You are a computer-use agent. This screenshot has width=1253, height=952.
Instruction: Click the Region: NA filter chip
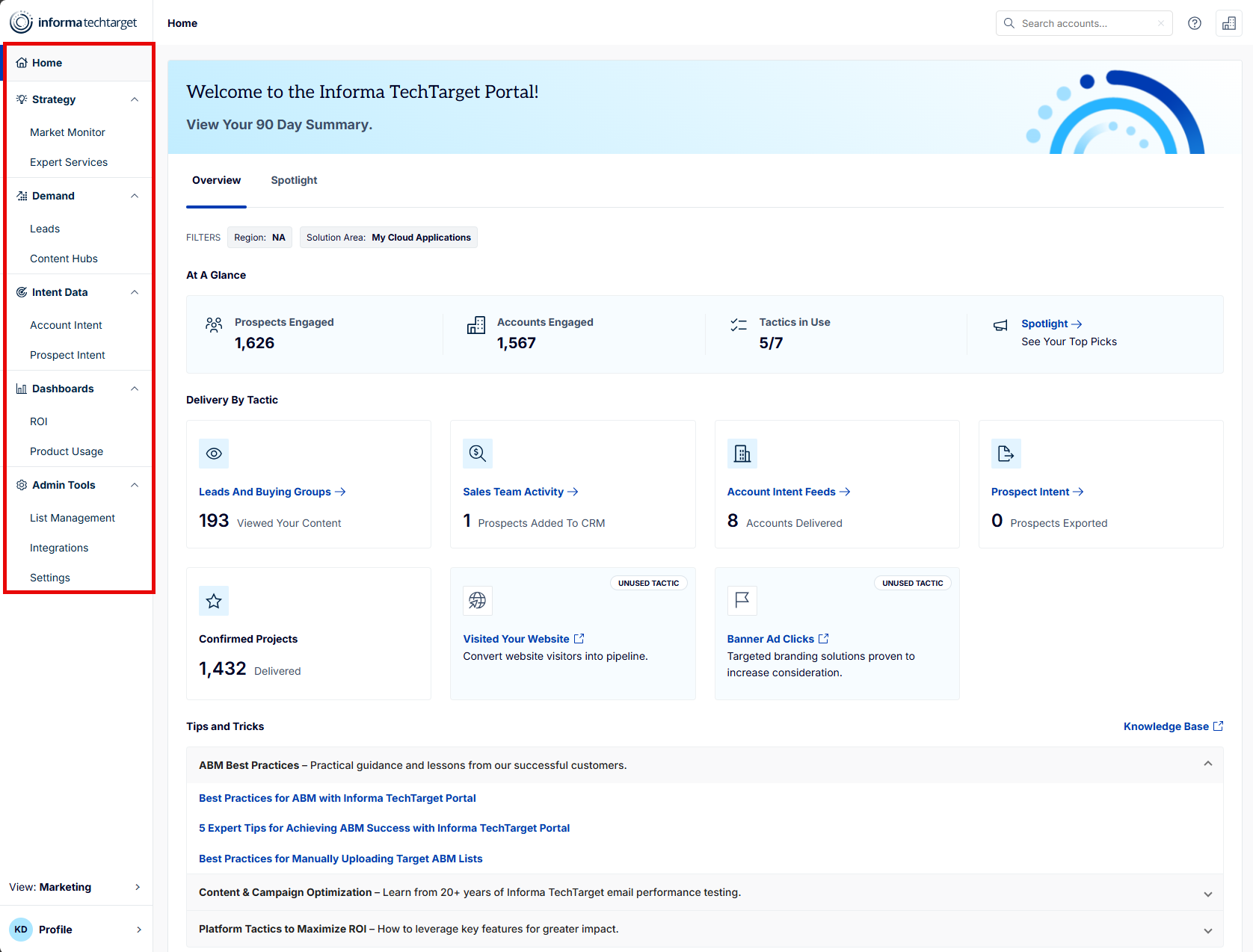[260, 238]
